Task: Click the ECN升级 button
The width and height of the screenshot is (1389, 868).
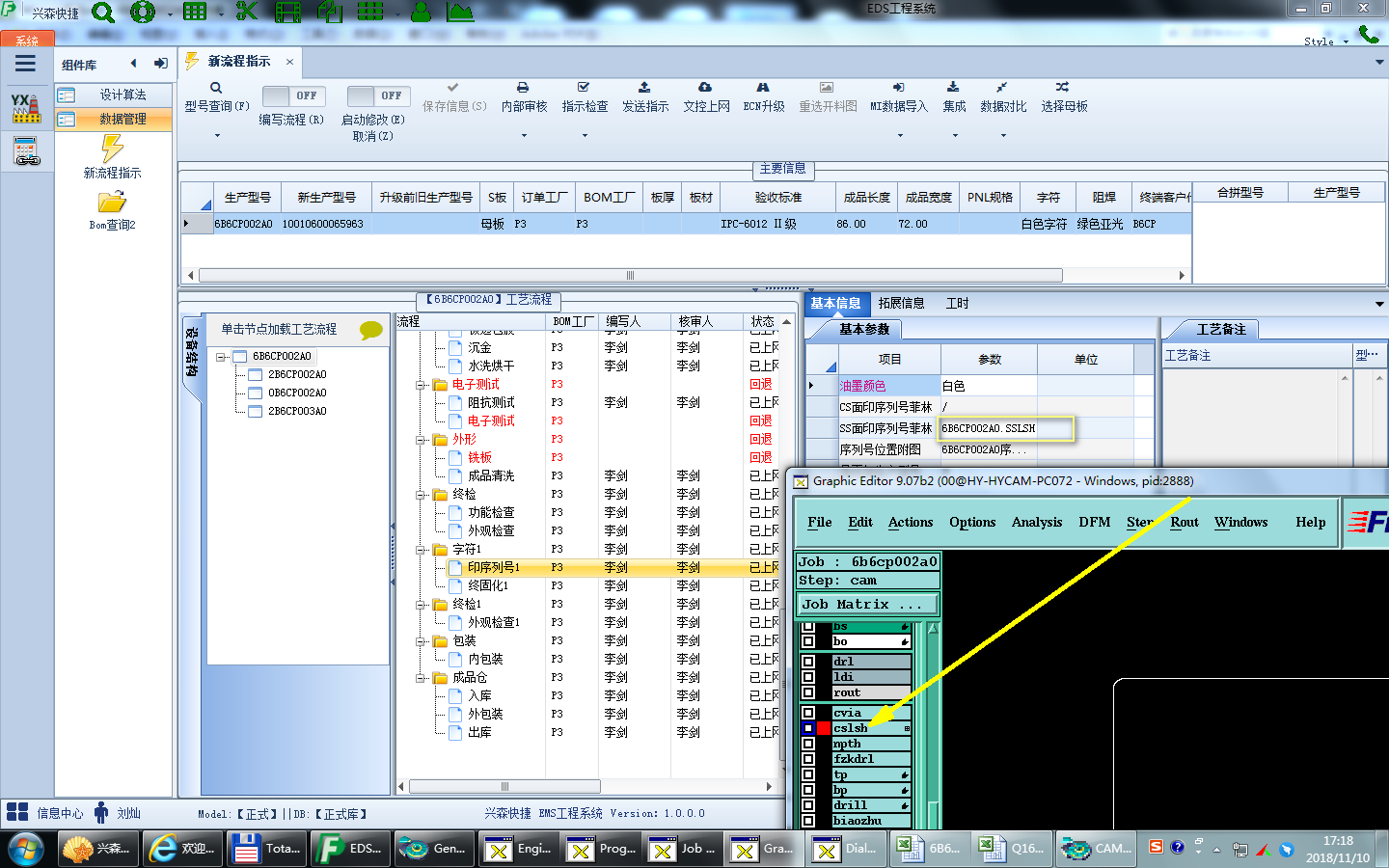Action: pos(763,97)
